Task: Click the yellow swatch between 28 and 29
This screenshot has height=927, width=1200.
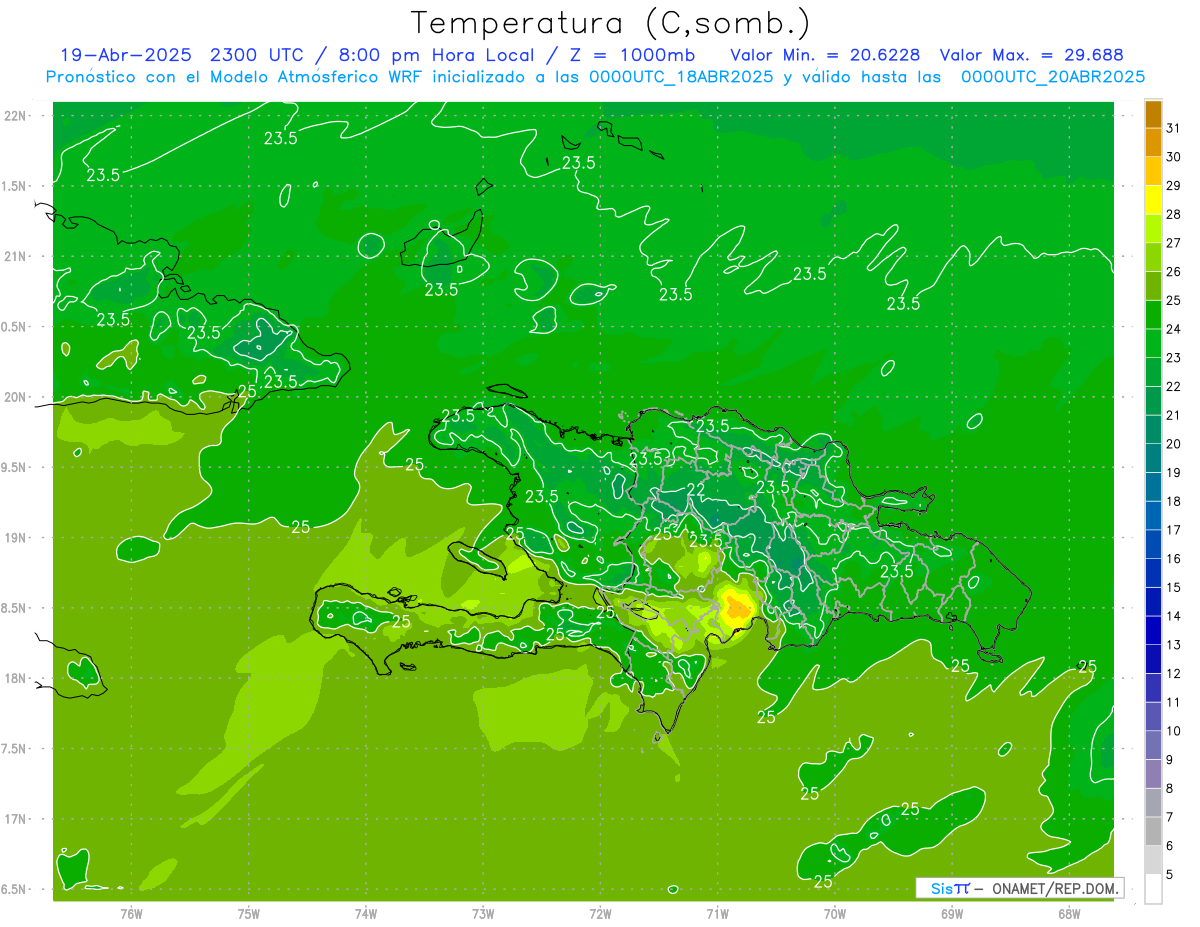Action: click(1153, 200)
